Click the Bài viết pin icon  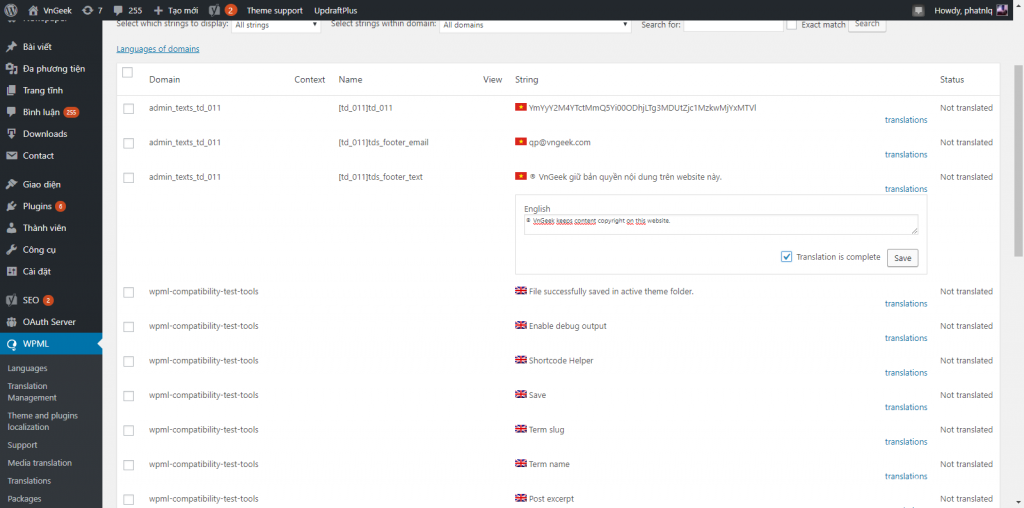click(11, 47)
